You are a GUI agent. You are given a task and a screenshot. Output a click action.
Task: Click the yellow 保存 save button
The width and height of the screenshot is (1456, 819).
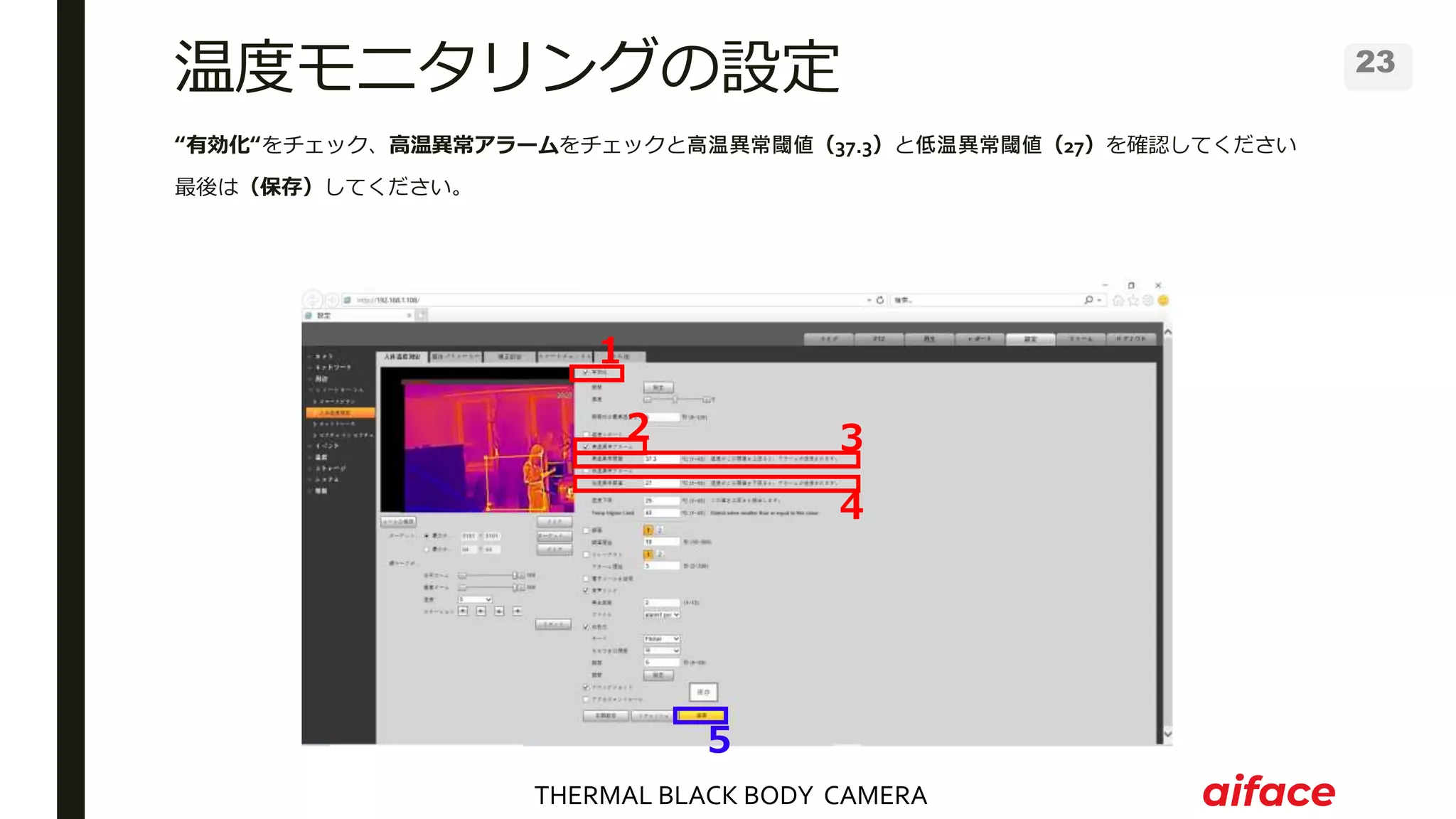pos(701,715)
